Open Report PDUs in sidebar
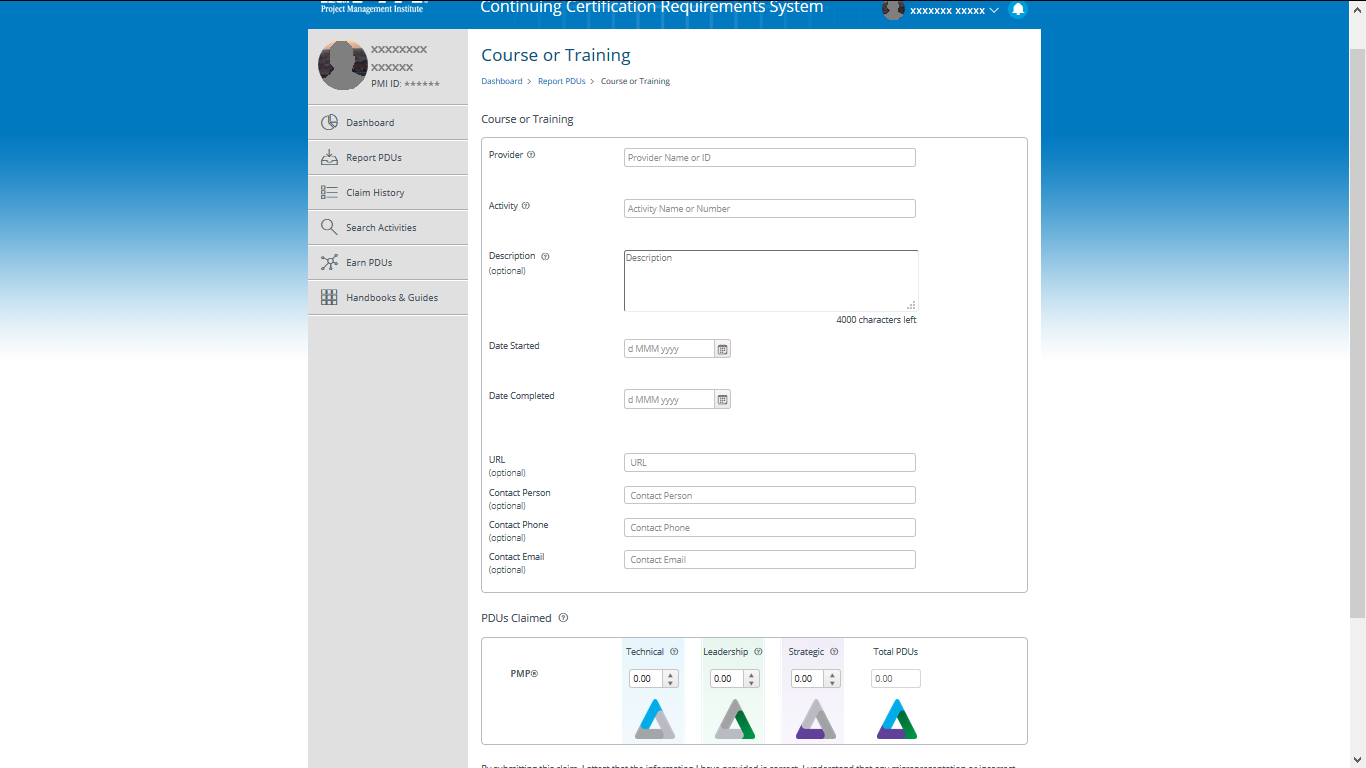Screen dimensions: 1366x768 click(387, 157)
